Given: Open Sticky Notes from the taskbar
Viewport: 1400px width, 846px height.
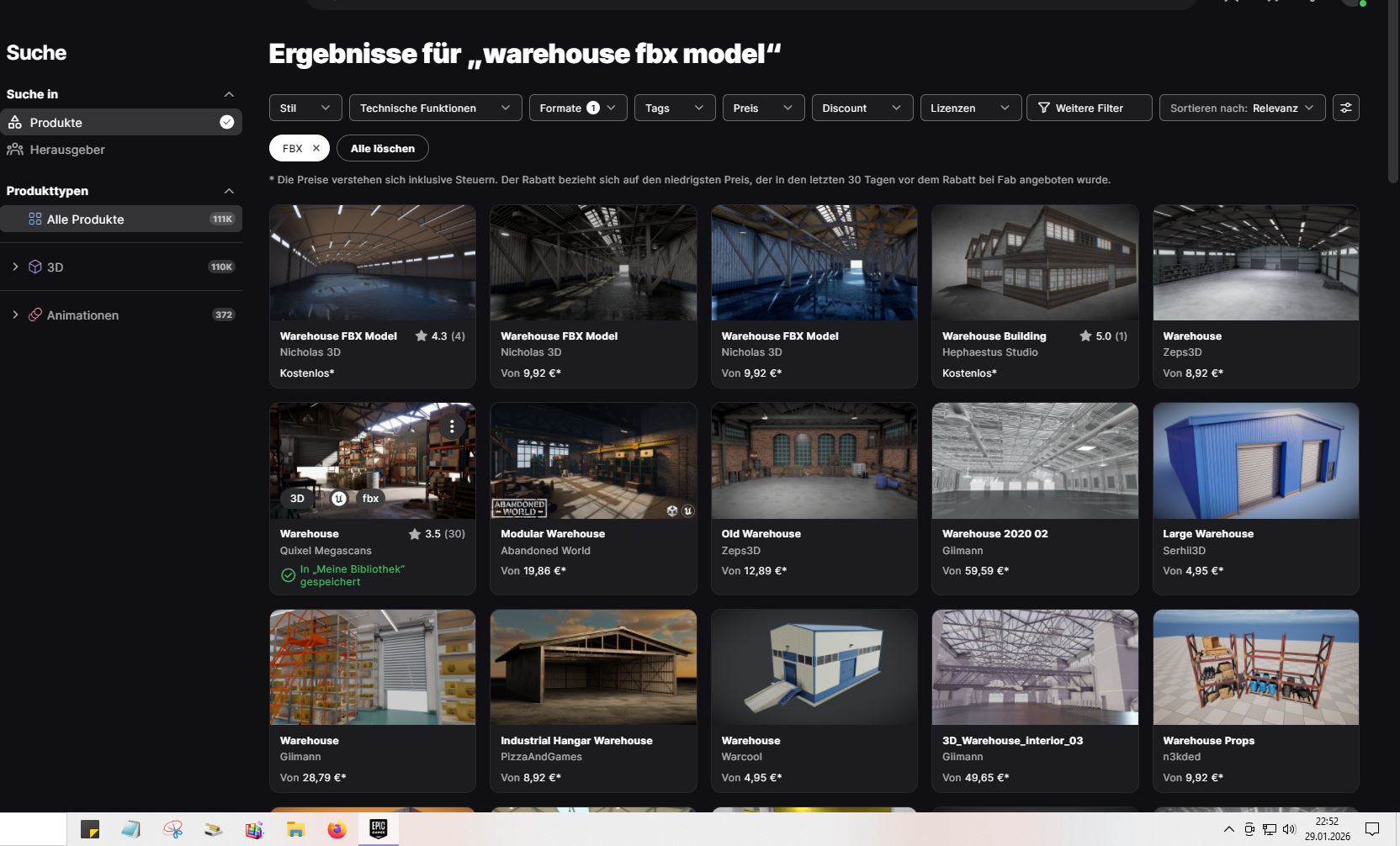Looking at the screenshot, I should coord(90,830).
